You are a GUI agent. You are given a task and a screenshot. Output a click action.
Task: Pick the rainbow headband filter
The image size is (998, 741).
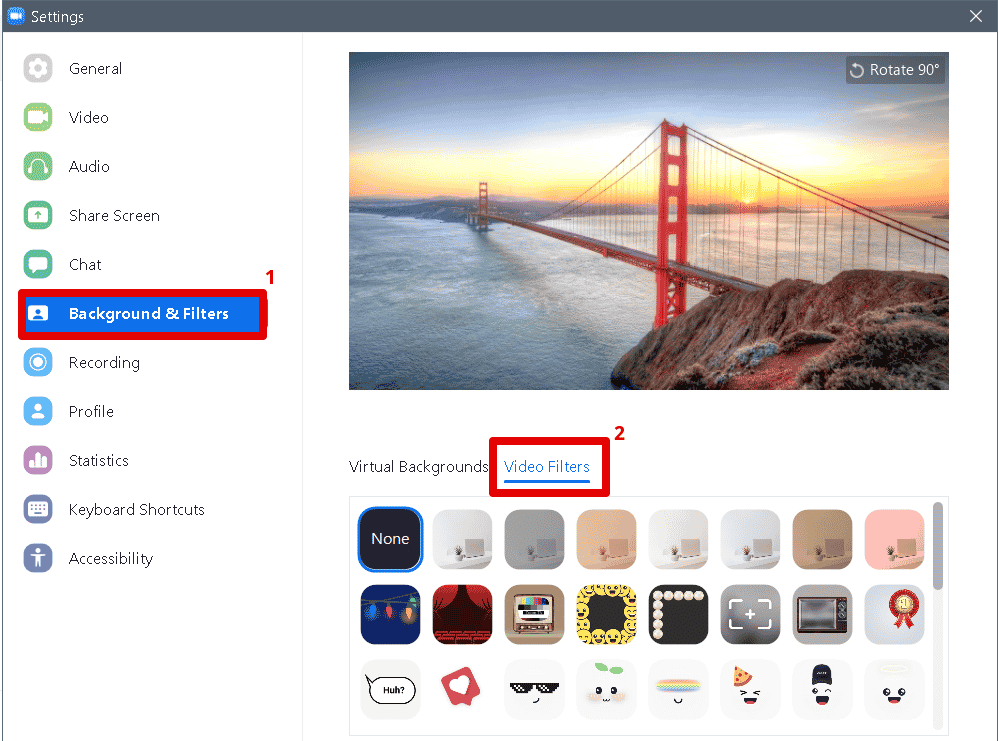[678, 689]
